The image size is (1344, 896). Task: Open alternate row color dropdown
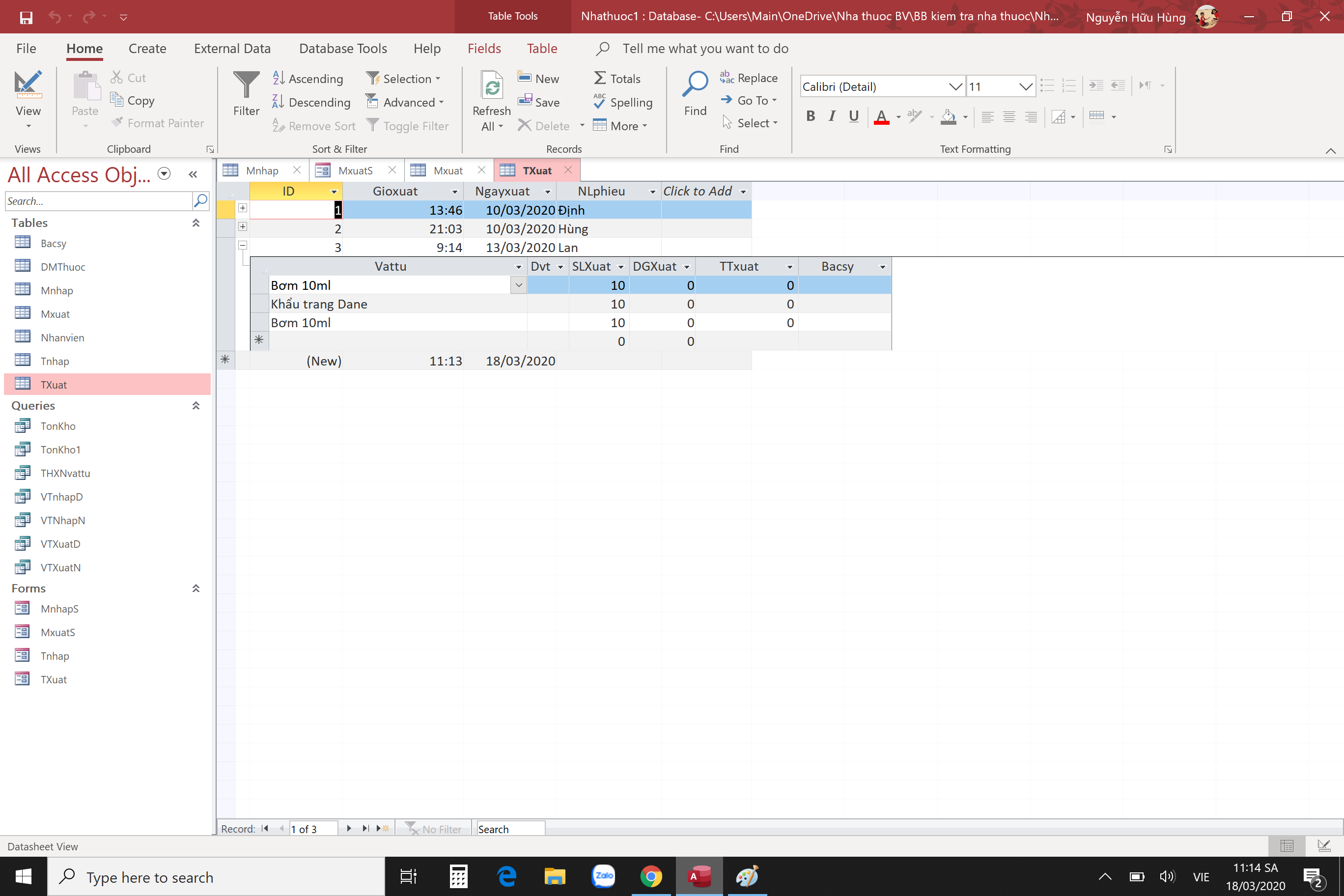(x=1114, y=117)
